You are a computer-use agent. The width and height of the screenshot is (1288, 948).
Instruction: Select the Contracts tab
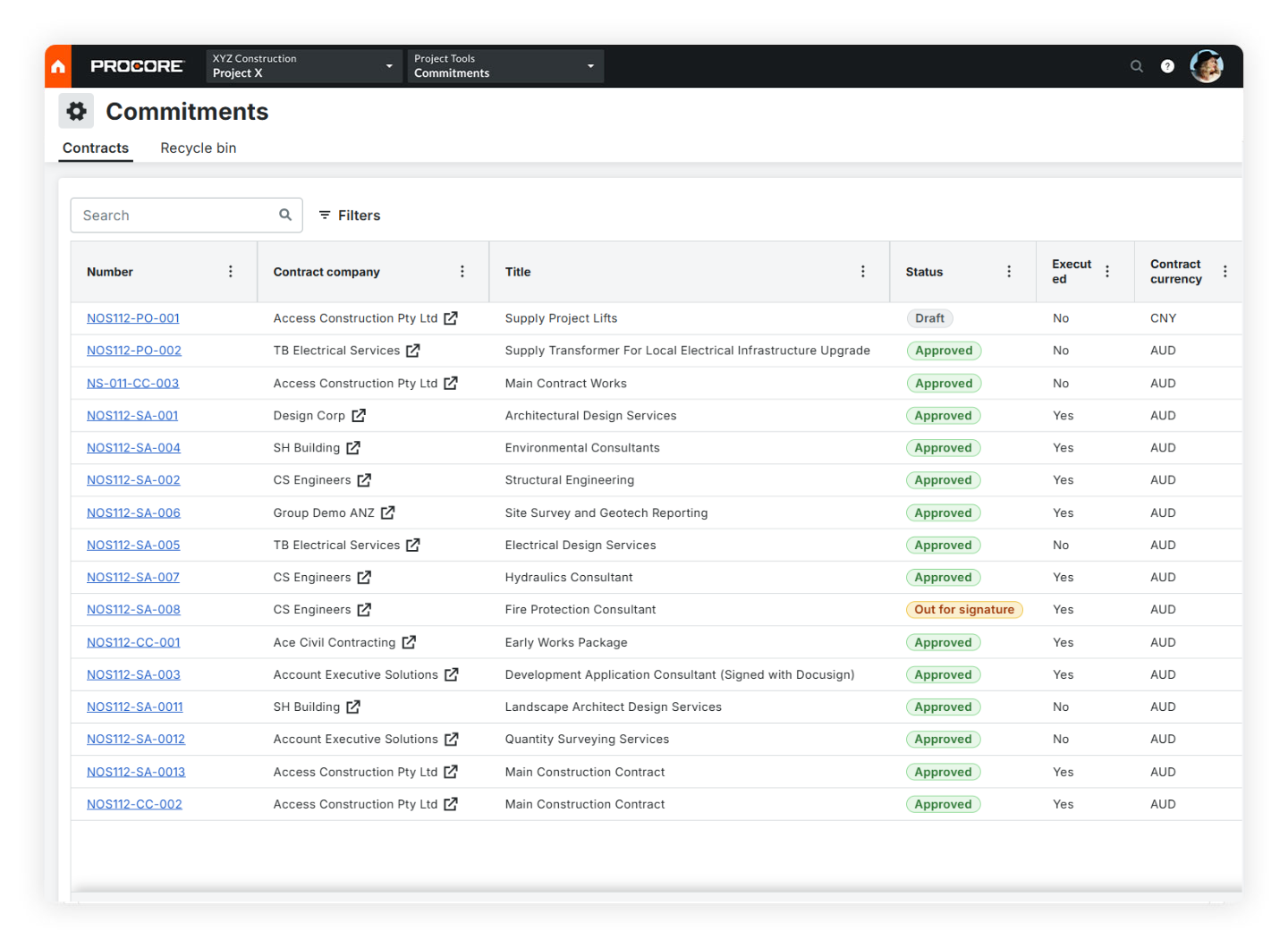[x=95, y=148]
